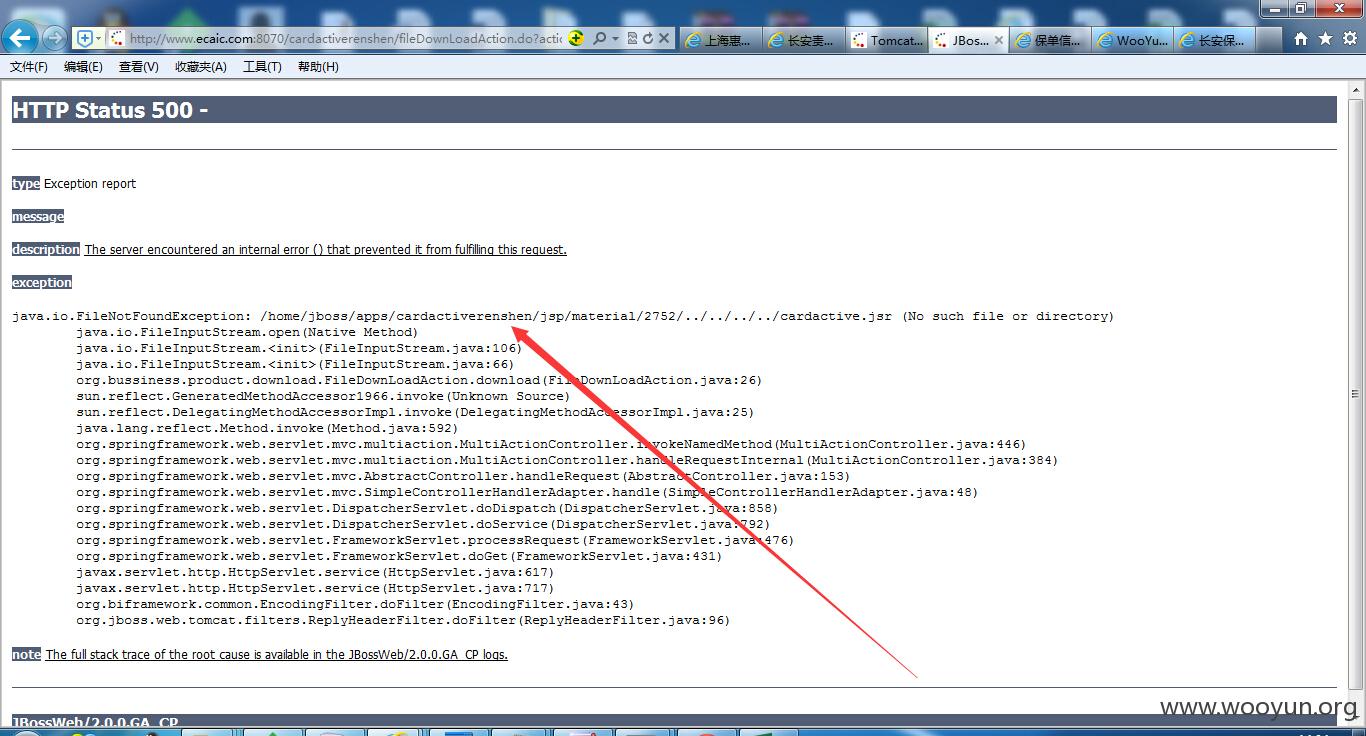Click the HttpServlet.java:717 line
Screen dimensions: 1366x736
click(x=315, y=588)
